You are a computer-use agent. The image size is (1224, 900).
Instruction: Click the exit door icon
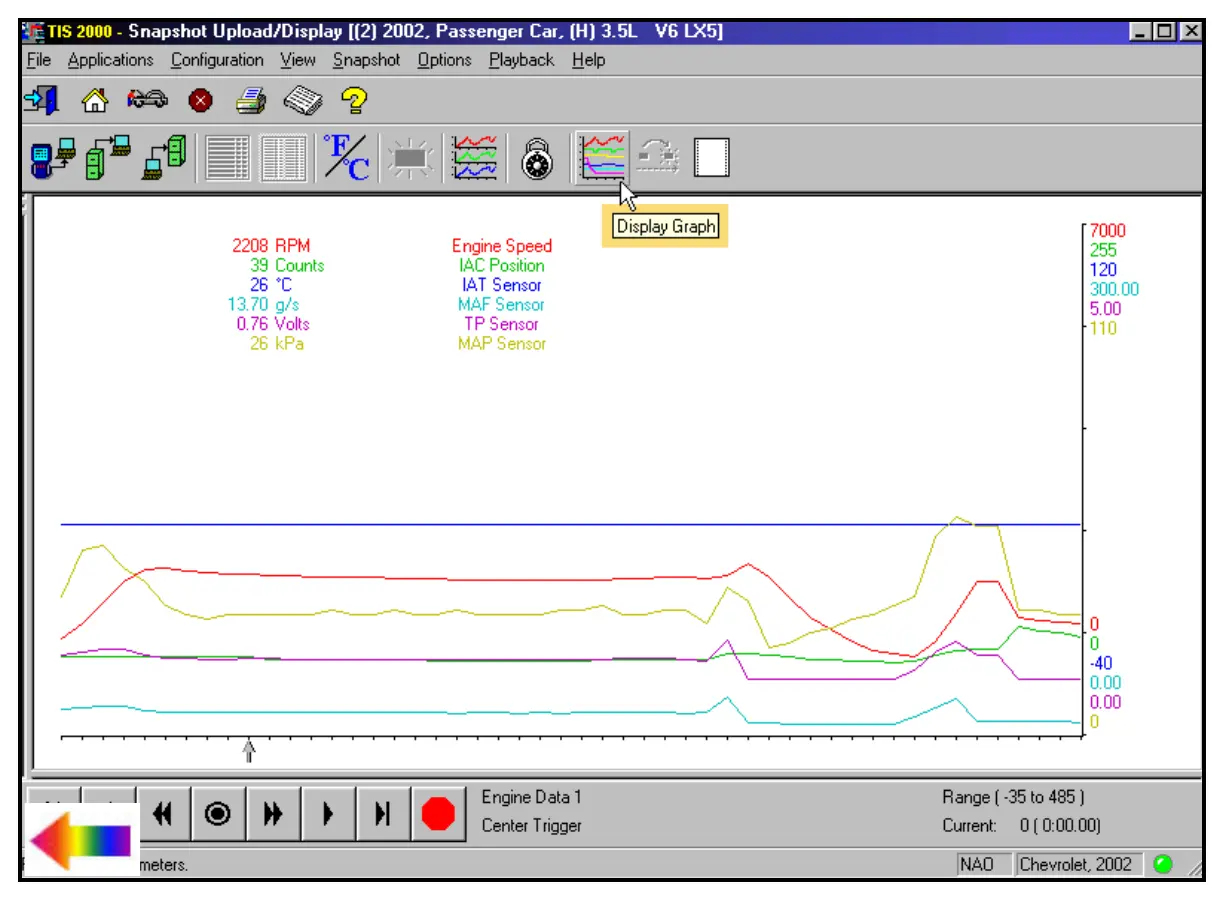41,100
